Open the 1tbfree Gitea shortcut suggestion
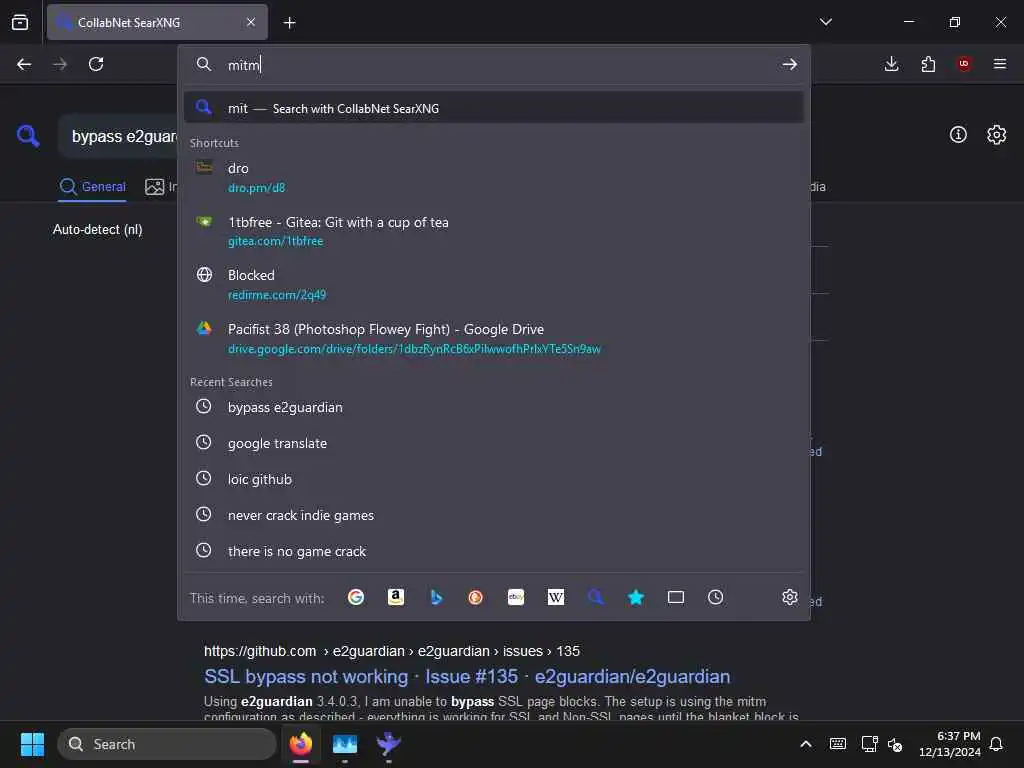Image resolution: width=1024 pixels, height=768 pixels. point(494,231)
